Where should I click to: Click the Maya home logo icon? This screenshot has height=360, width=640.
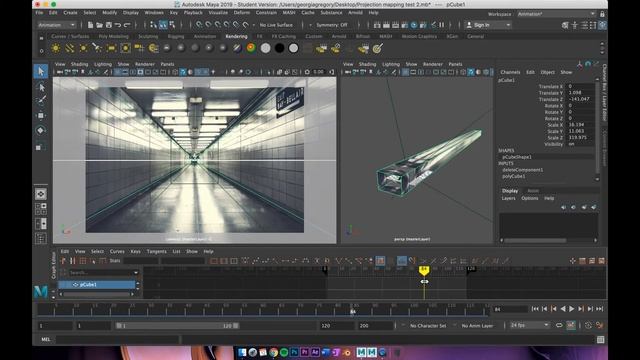click(41, 292)
